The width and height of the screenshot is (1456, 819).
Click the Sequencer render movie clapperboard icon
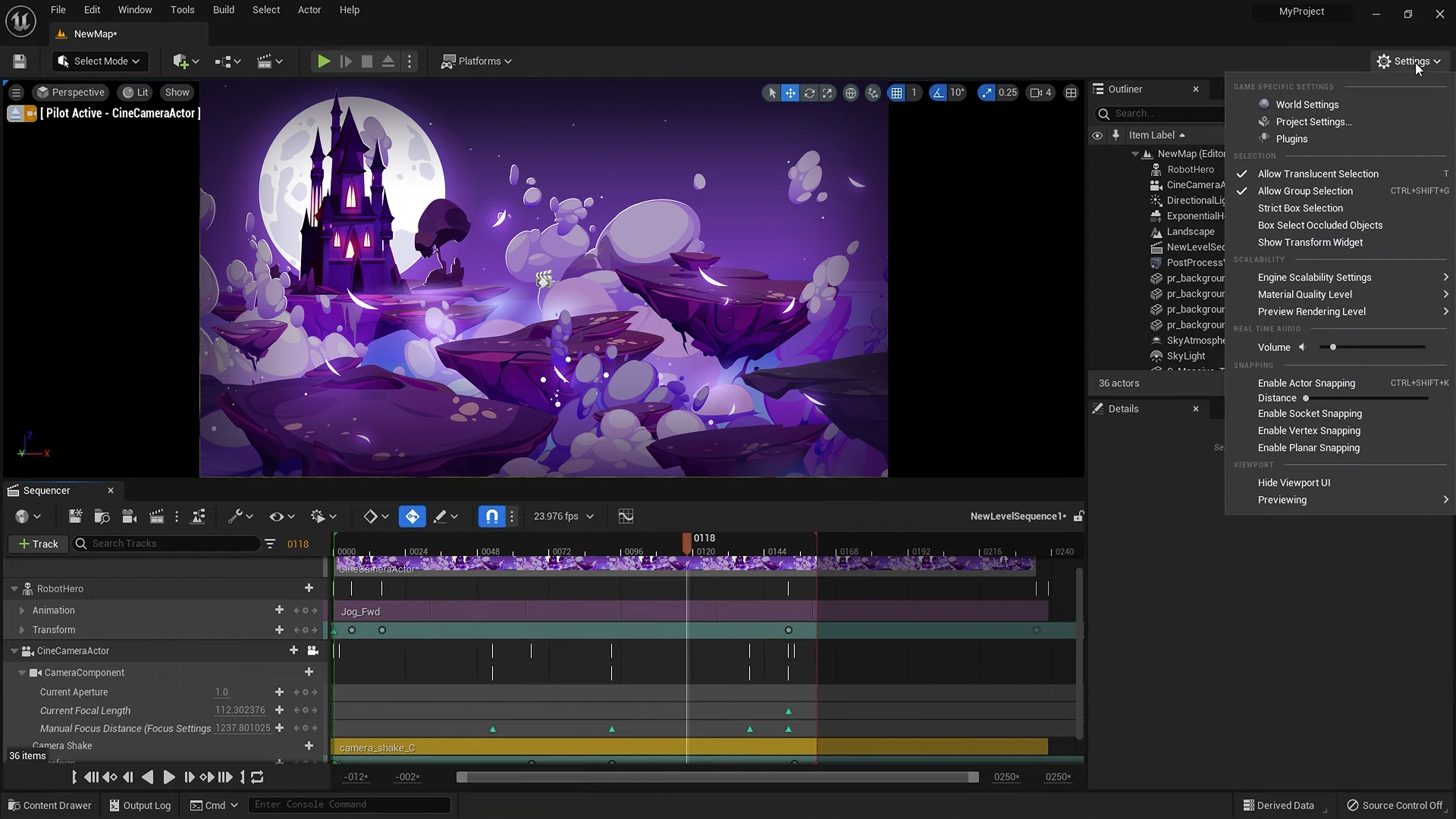click(156, 516)
